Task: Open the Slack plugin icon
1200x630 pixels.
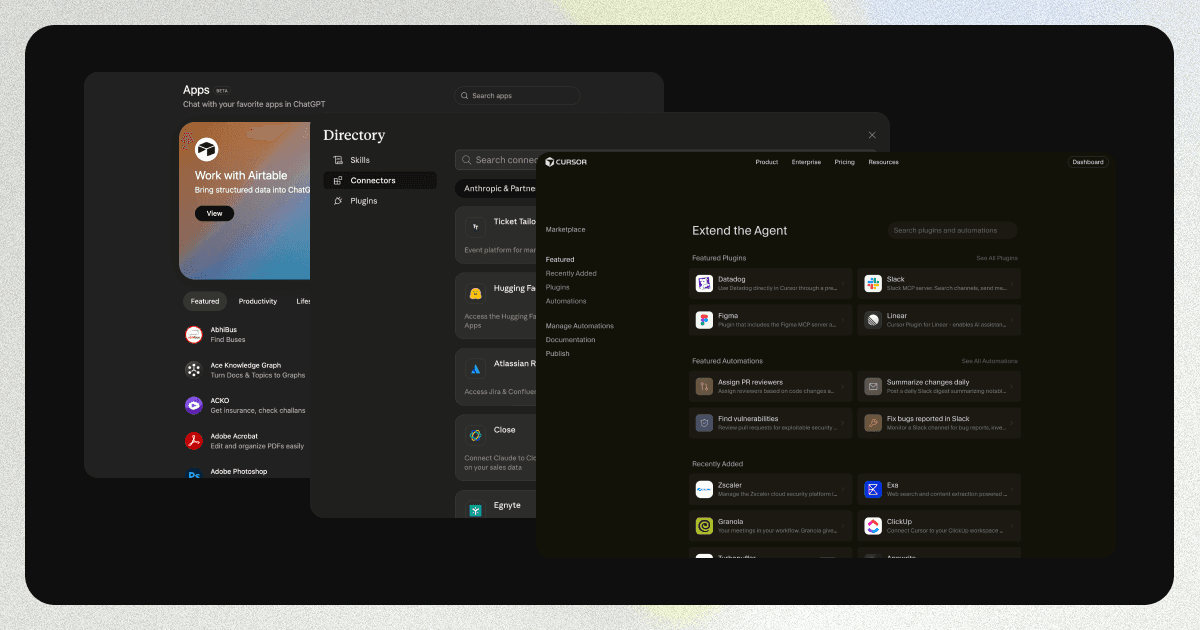Action: 873,284
